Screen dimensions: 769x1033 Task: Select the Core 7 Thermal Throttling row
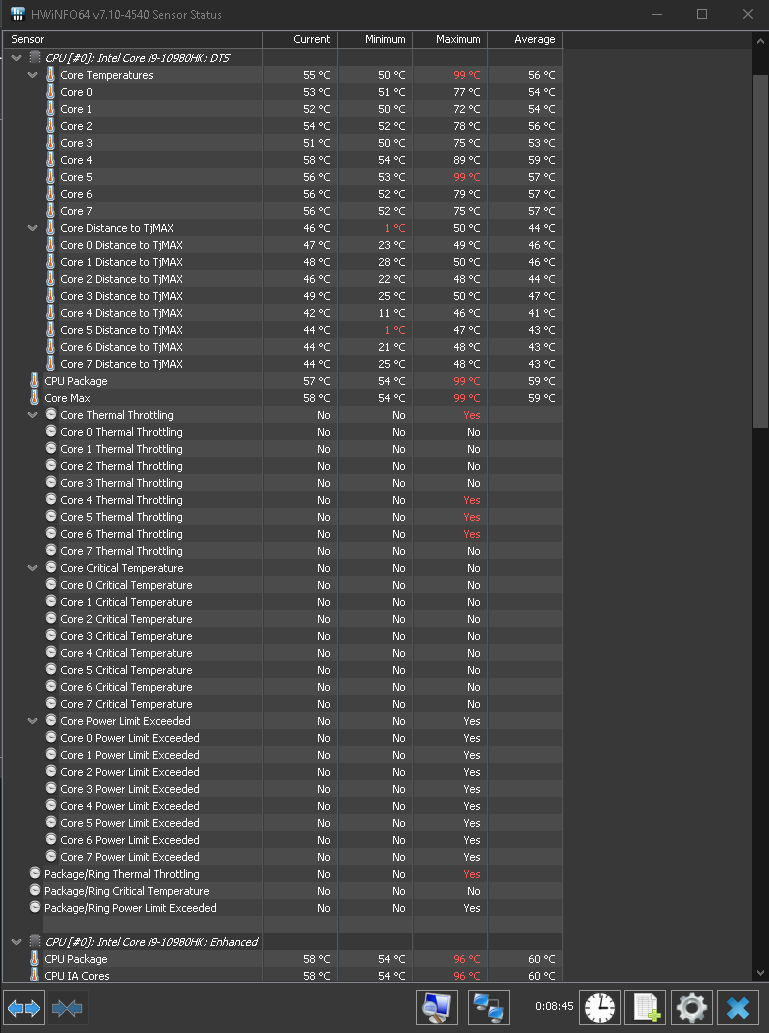click(x=283, y=551)
